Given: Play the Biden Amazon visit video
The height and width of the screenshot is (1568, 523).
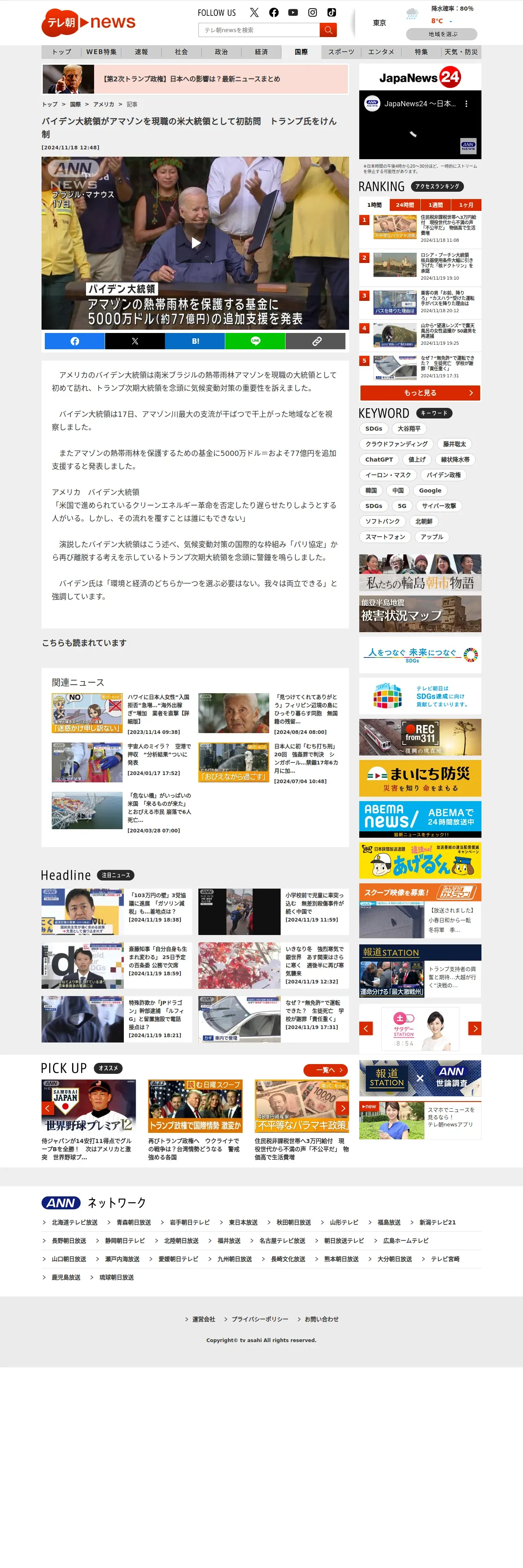Looking at the screenshot, I should (196, 243).
